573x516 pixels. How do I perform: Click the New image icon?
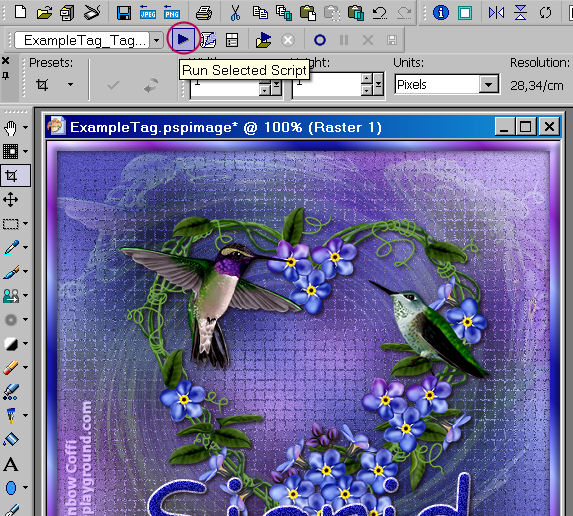click(20, 12)
